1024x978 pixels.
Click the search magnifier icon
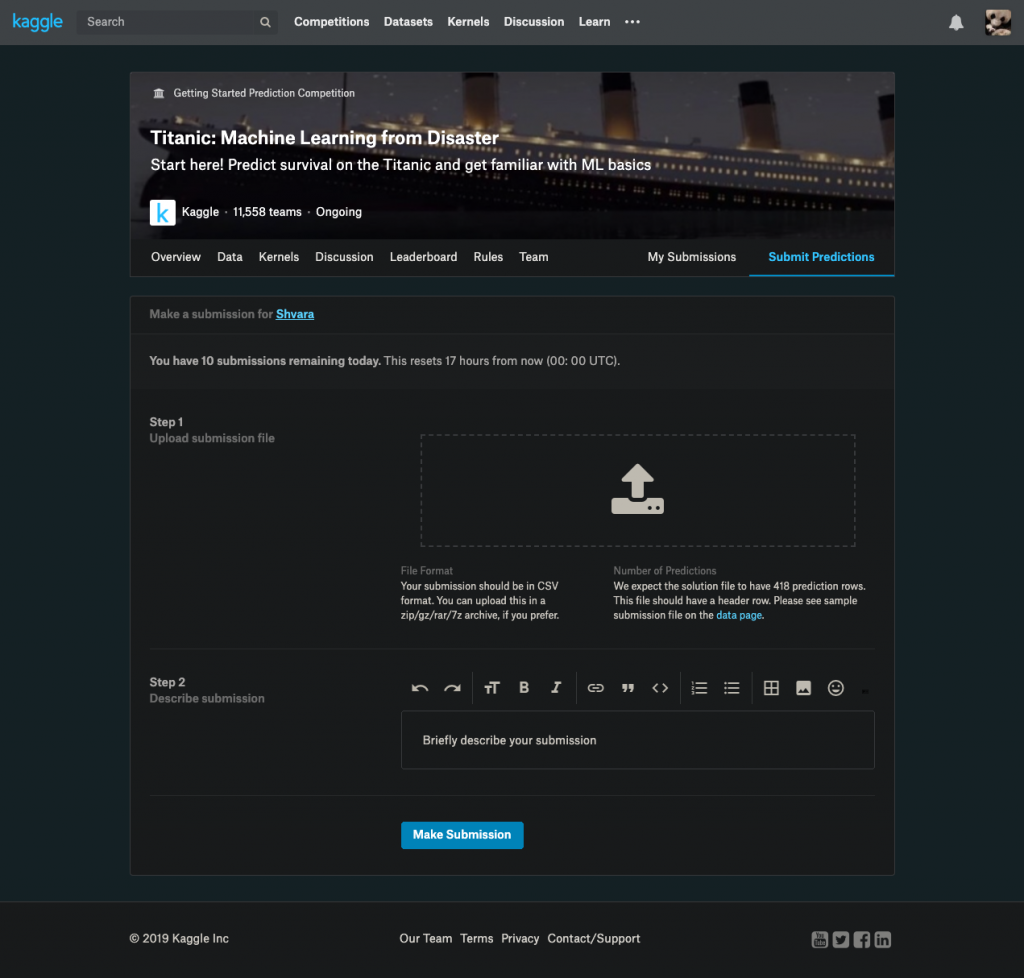(x=265, y=22)
